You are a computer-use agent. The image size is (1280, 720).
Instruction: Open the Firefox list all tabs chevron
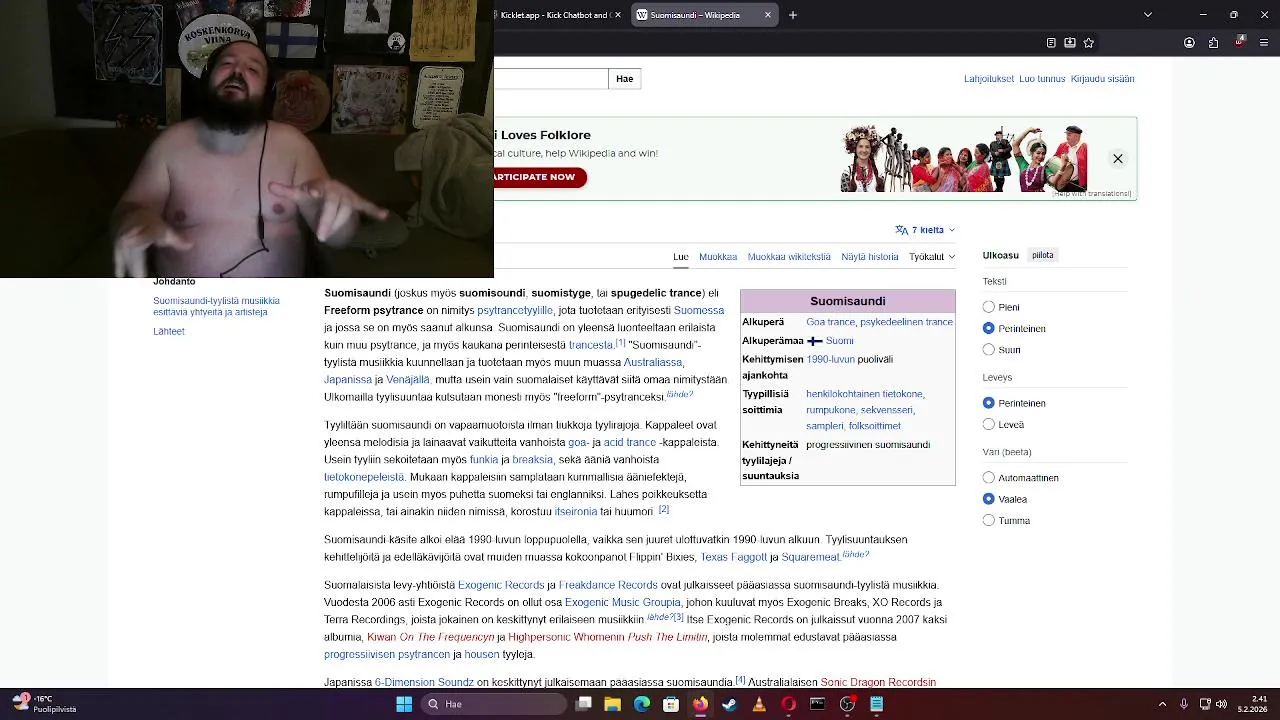coord(1147,15)
